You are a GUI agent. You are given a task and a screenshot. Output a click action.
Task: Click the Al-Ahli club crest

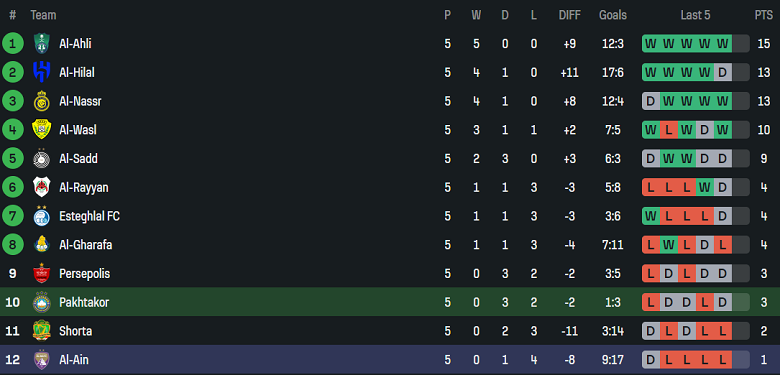[x=41, y=44]
